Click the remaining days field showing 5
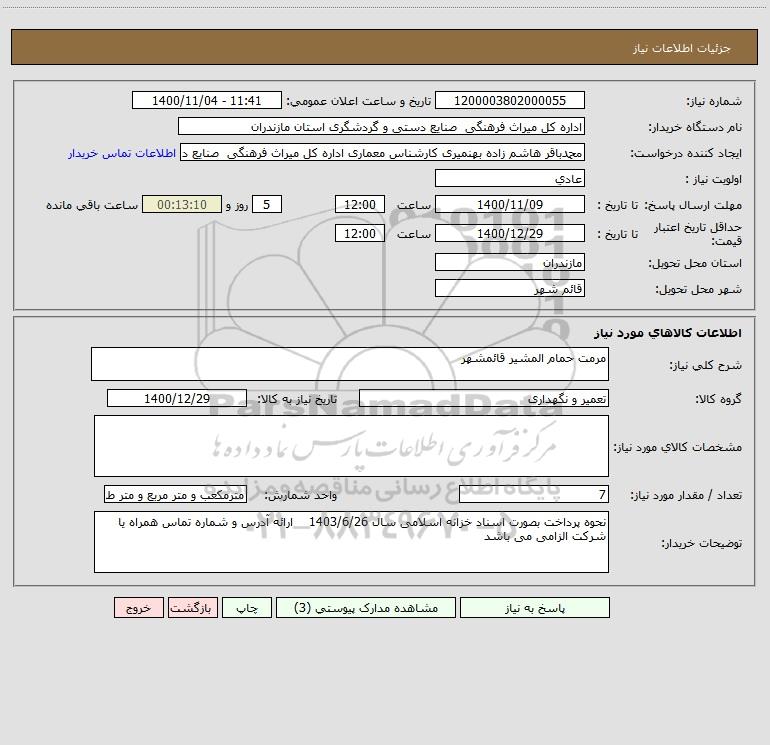The height and width of the screenshot is (745, 770). (267, 204)
